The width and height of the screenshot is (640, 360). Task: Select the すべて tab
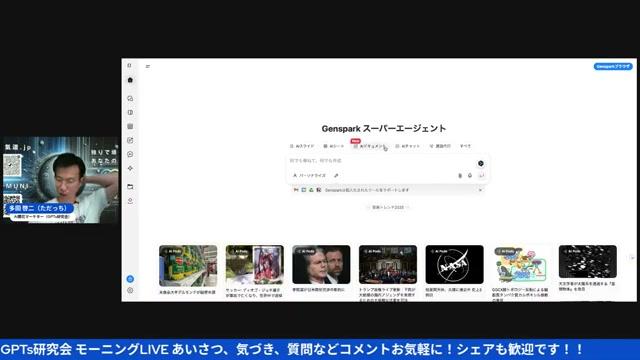pyautogui.click(x=465, y=146)
